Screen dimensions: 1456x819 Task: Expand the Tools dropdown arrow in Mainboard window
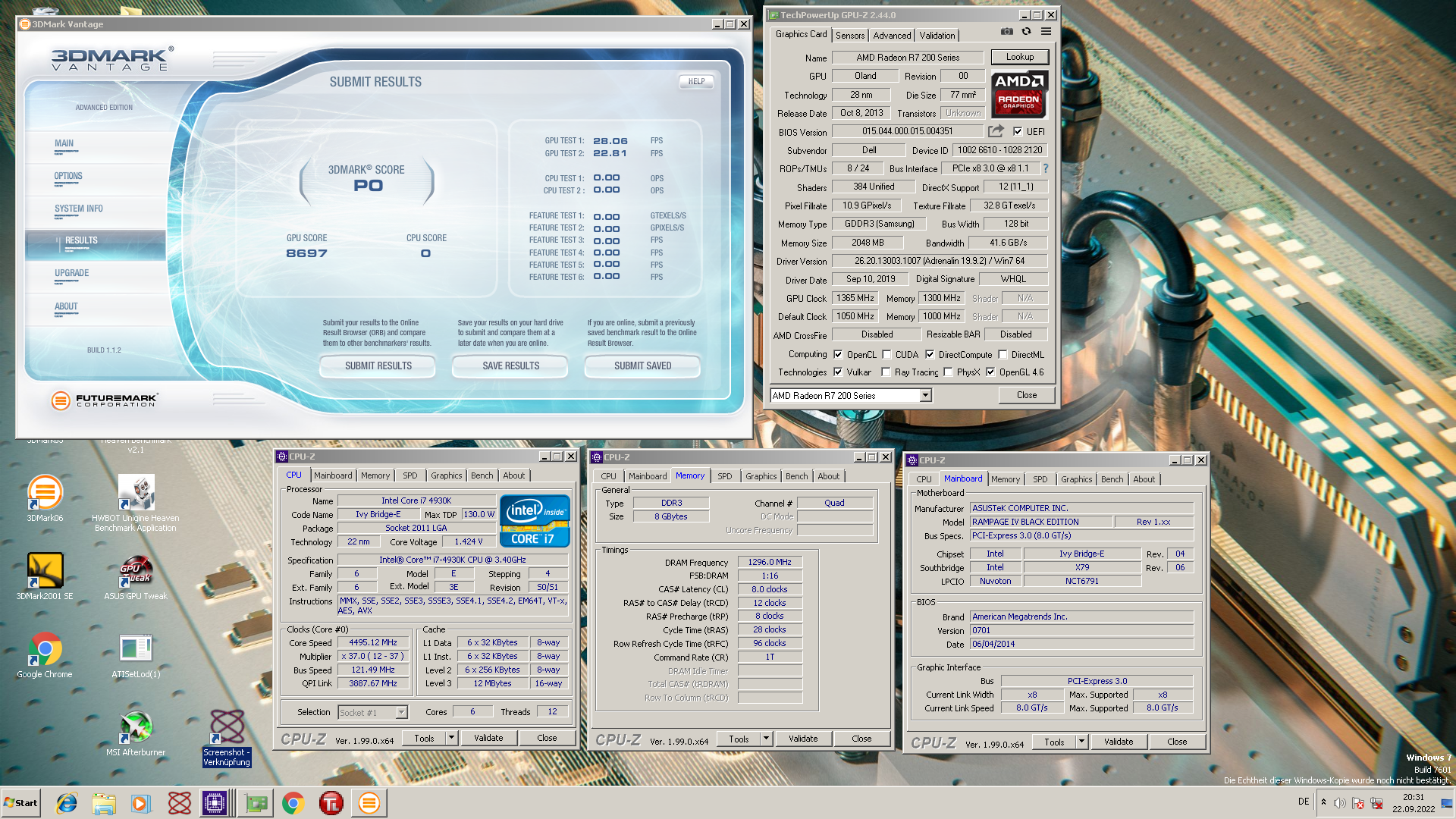(1081, 742)
